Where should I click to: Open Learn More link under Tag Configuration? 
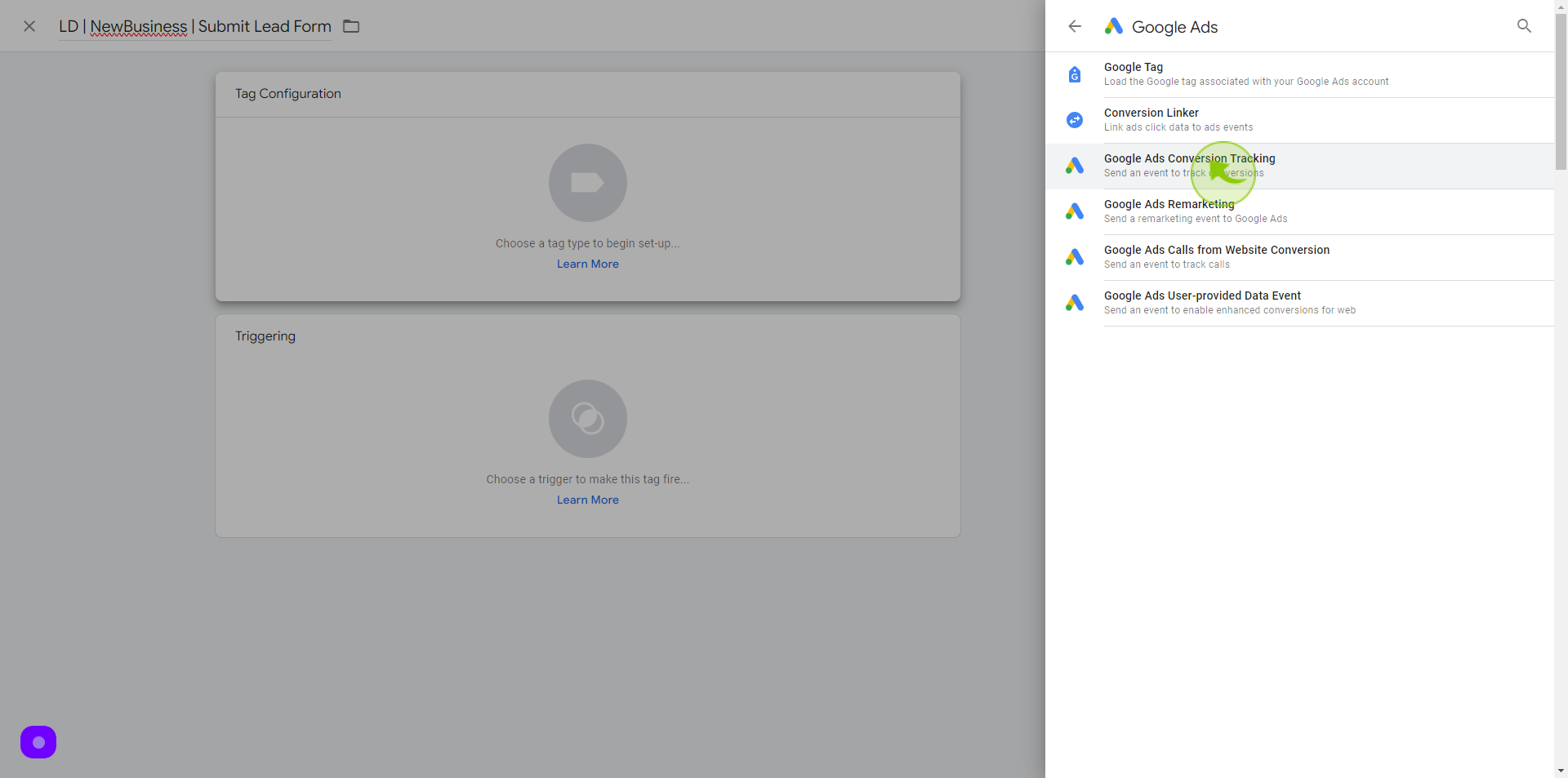(588, 264)
